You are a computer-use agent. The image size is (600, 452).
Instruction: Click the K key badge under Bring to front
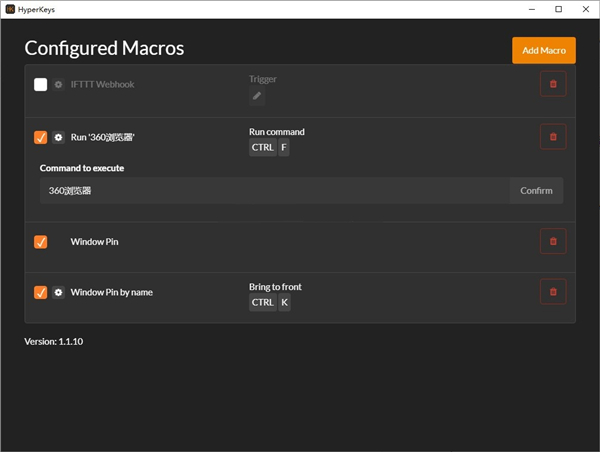[284, 303]
